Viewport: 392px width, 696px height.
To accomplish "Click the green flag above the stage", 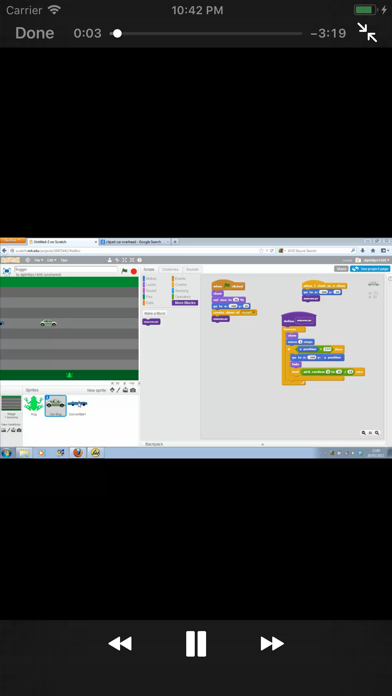I will pos(124,271).
